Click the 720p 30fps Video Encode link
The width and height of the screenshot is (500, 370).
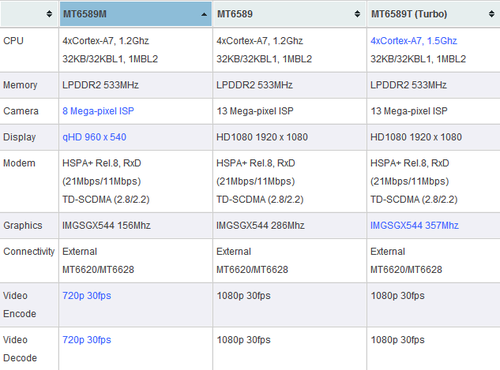coord(87,296)
